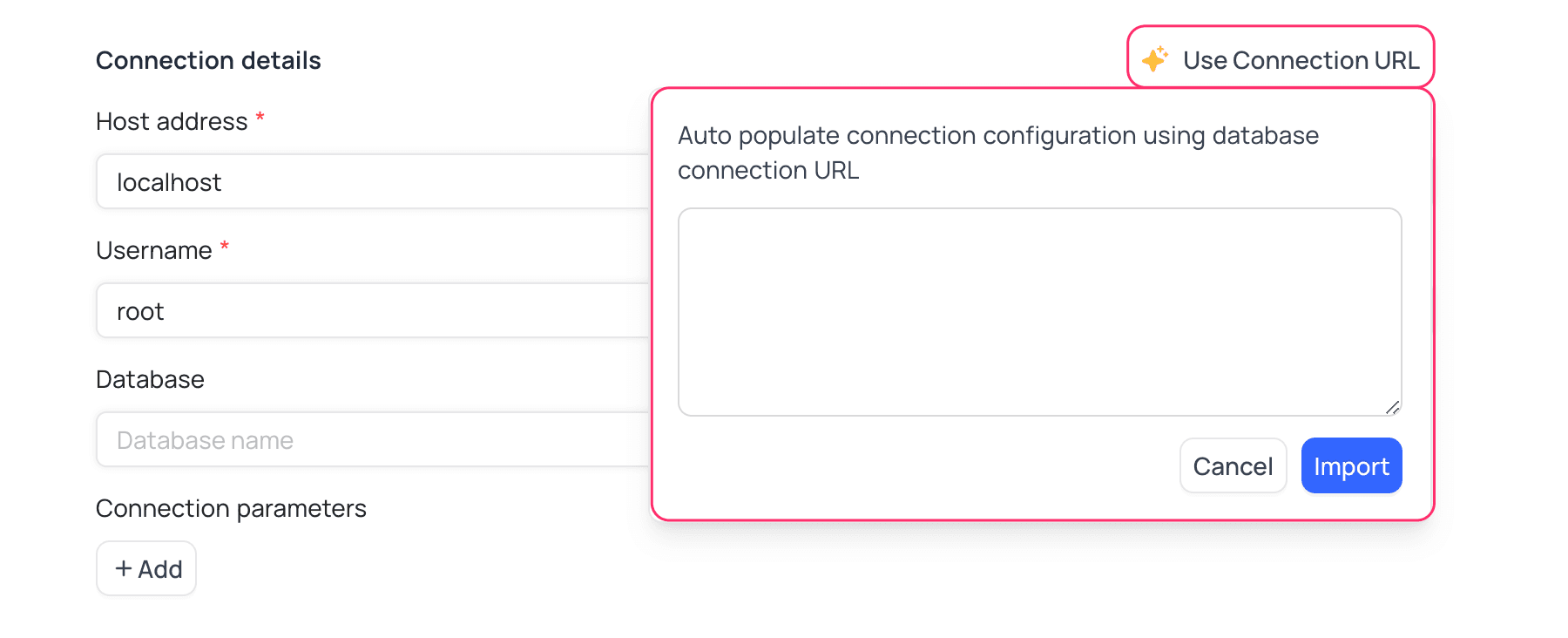Select the Username field showing root
This screenshot has width=1568, height=638.
click(x=348, y=310)
